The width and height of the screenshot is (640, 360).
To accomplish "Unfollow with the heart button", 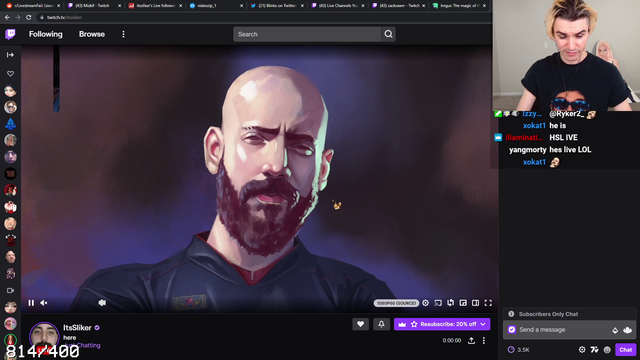I will point(360,324).
